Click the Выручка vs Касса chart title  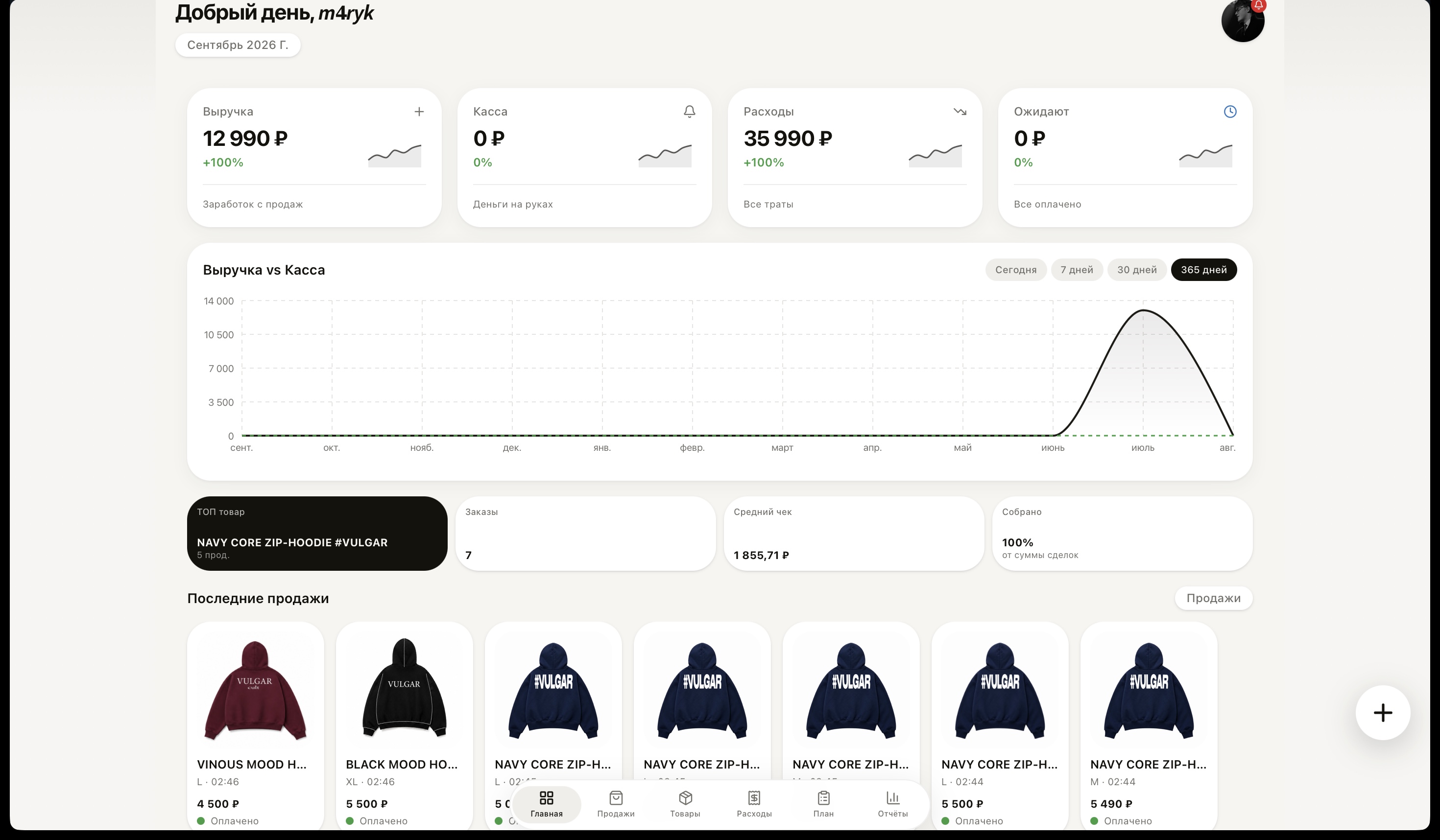(x=264, y=270)
